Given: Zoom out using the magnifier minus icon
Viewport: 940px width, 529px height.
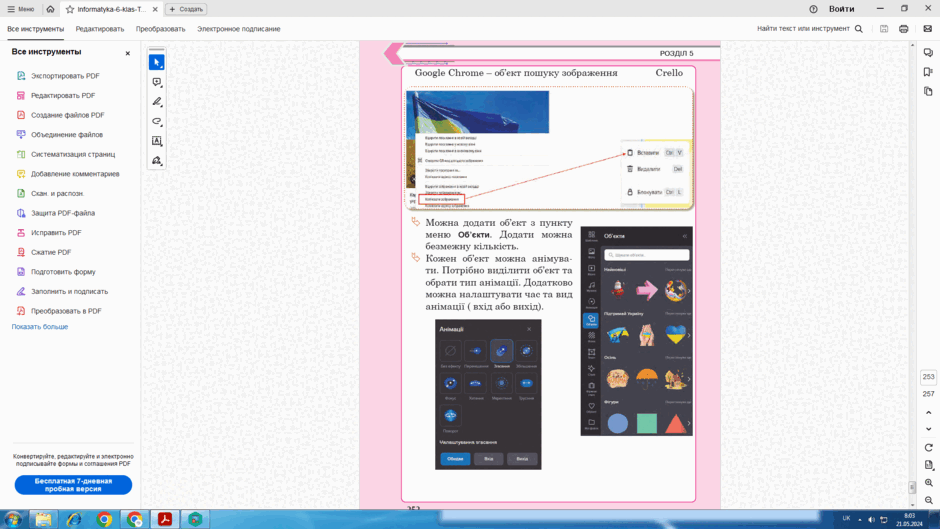Looking at the screenshot, I should (x=929, y=500).
